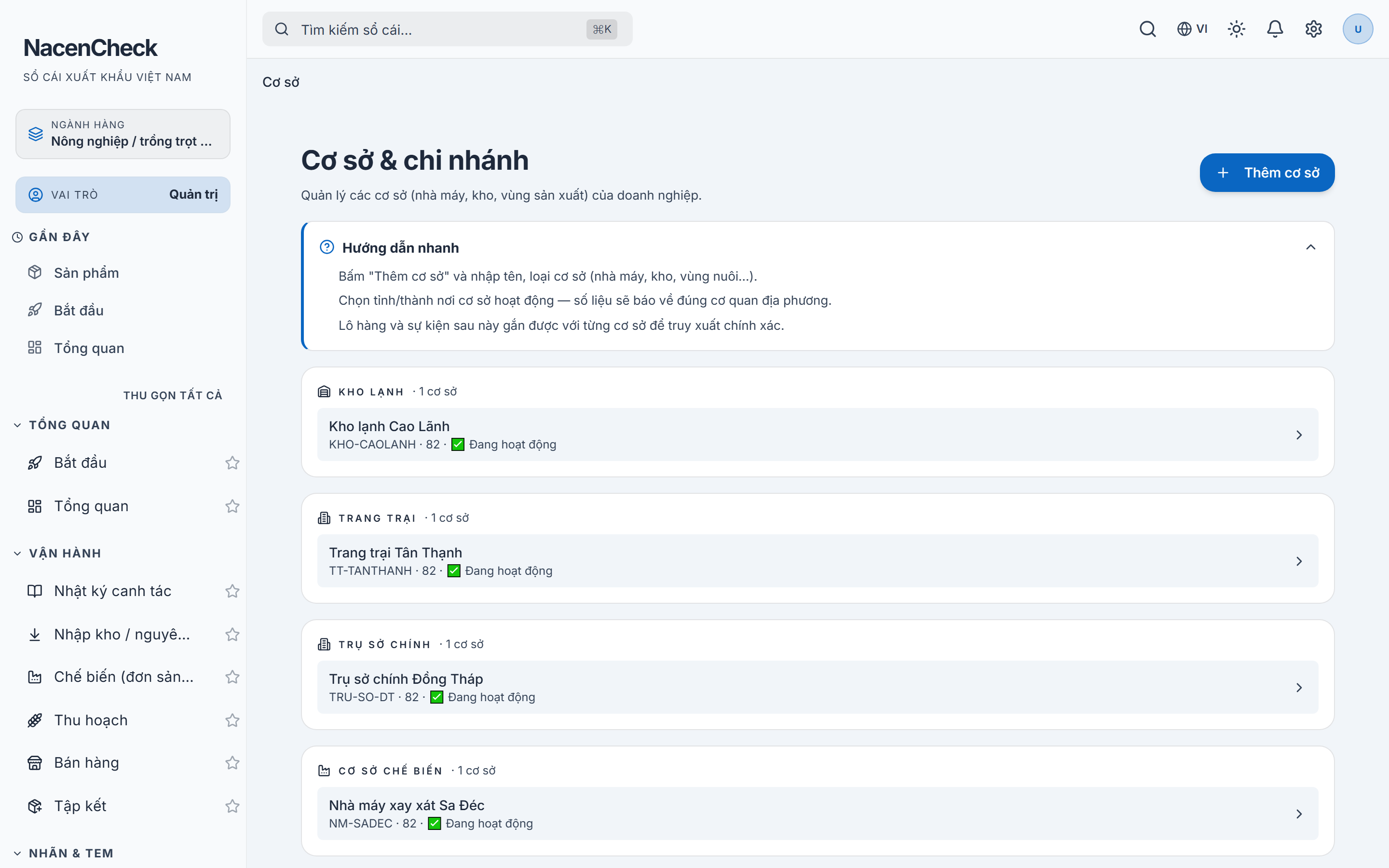Click the magnifier search icon in header
Viewport: 1389px width, 868px height.
point(1147,29)
